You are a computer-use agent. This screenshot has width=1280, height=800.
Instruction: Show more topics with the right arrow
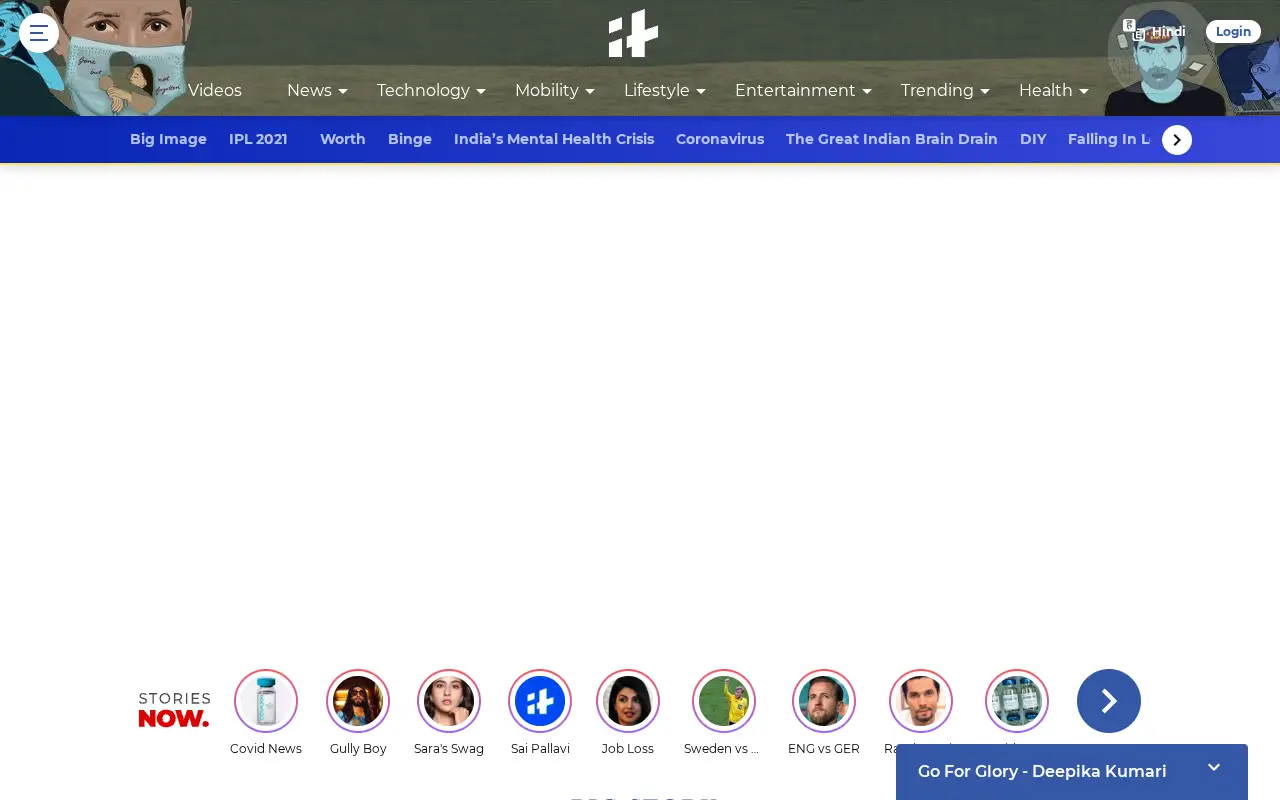tap(1177, 140)
